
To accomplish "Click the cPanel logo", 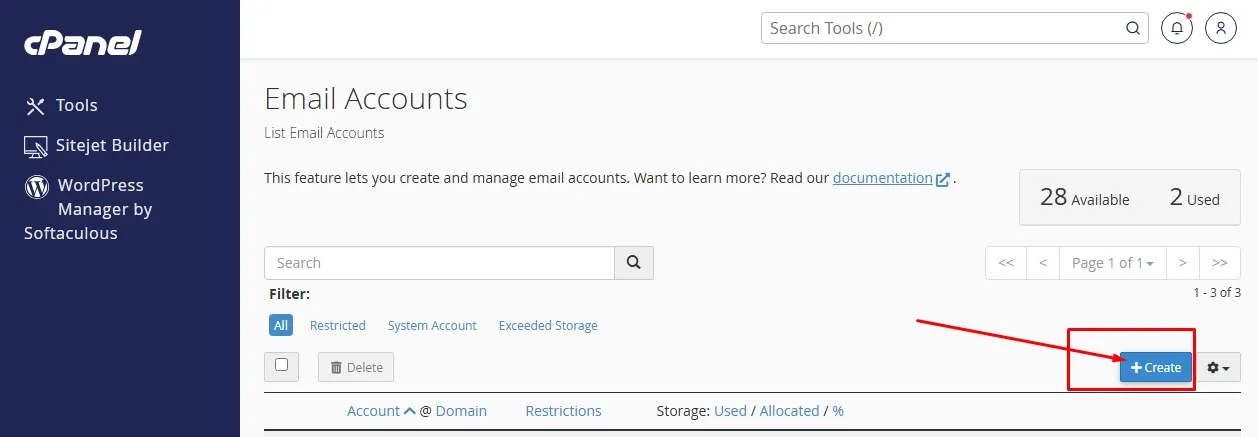I will point(83,43).
